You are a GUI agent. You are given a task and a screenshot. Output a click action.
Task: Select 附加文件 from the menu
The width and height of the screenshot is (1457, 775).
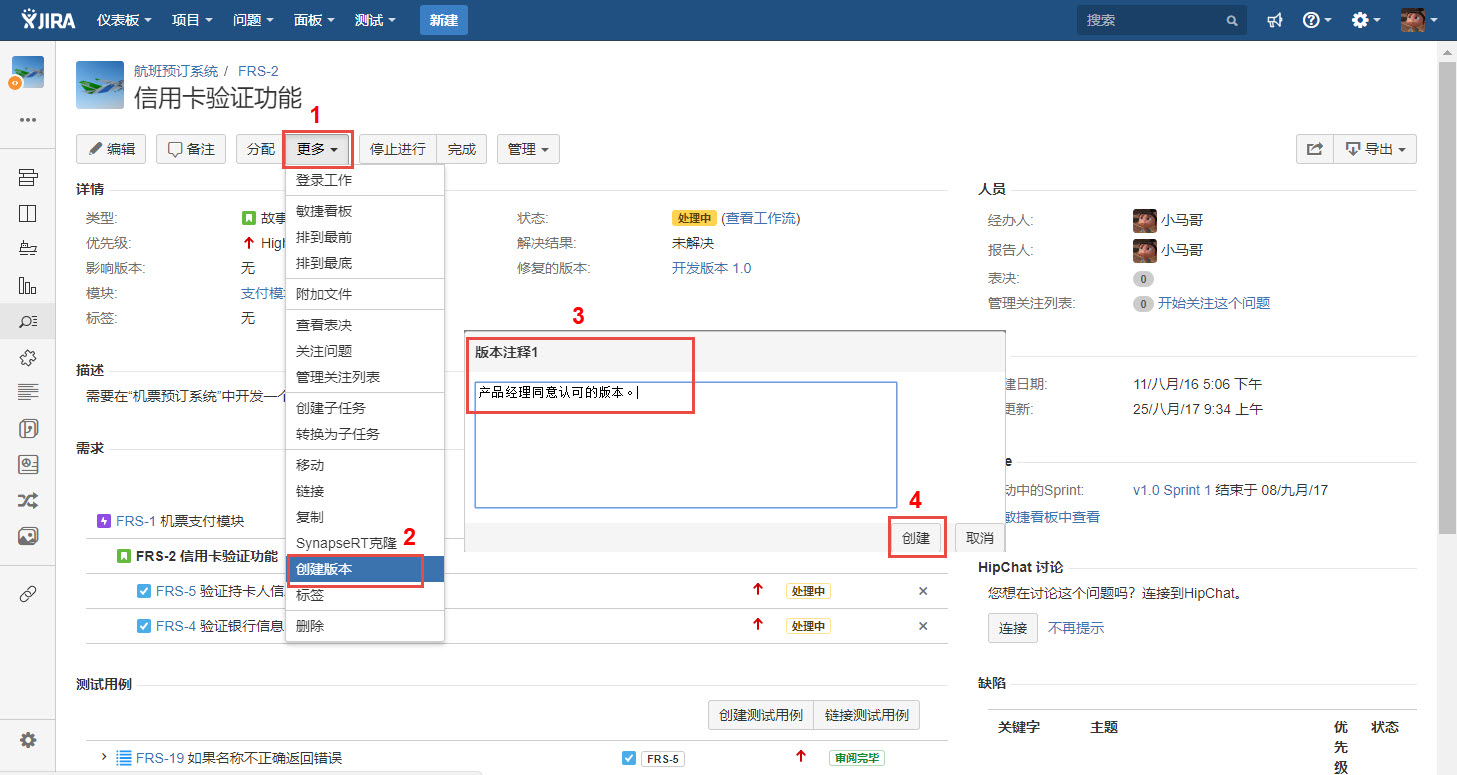(x=364, y=294)
